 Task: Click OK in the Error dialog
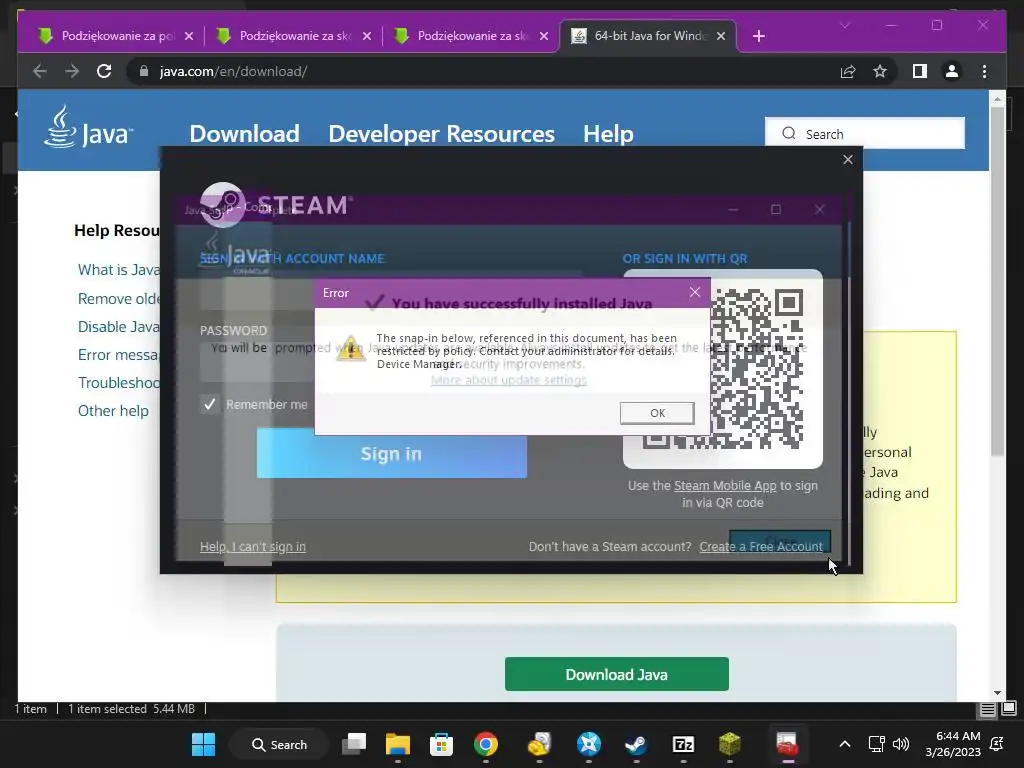657,413
